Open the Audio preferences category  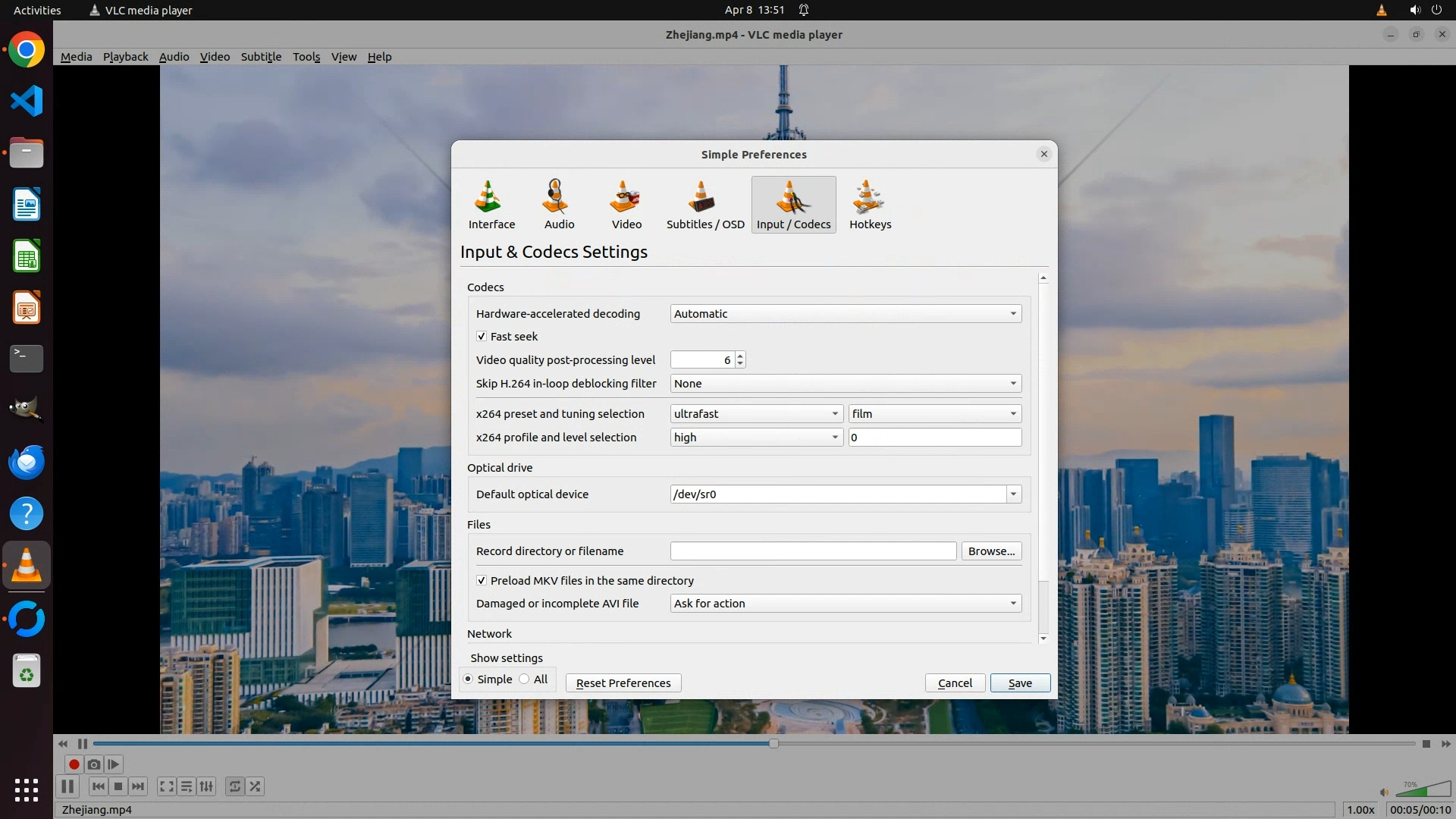pyautogui.click(x=559, y=205)
